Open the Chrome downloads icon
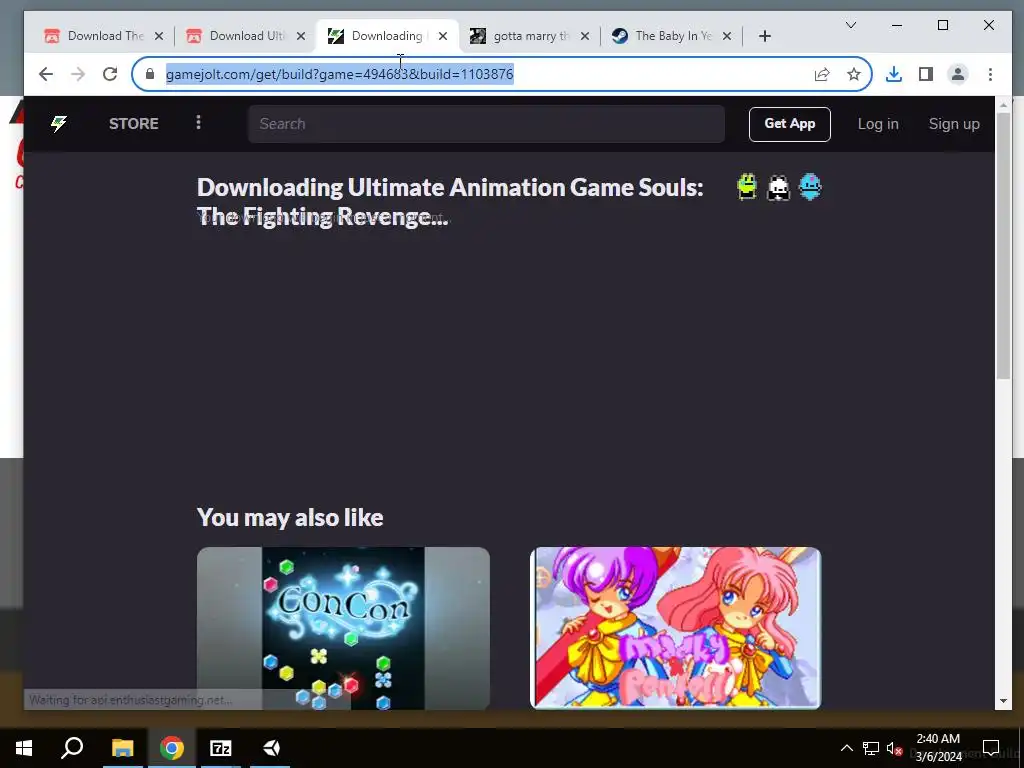1024x768 pixels. pyautogui.click(x=893, y=74)
